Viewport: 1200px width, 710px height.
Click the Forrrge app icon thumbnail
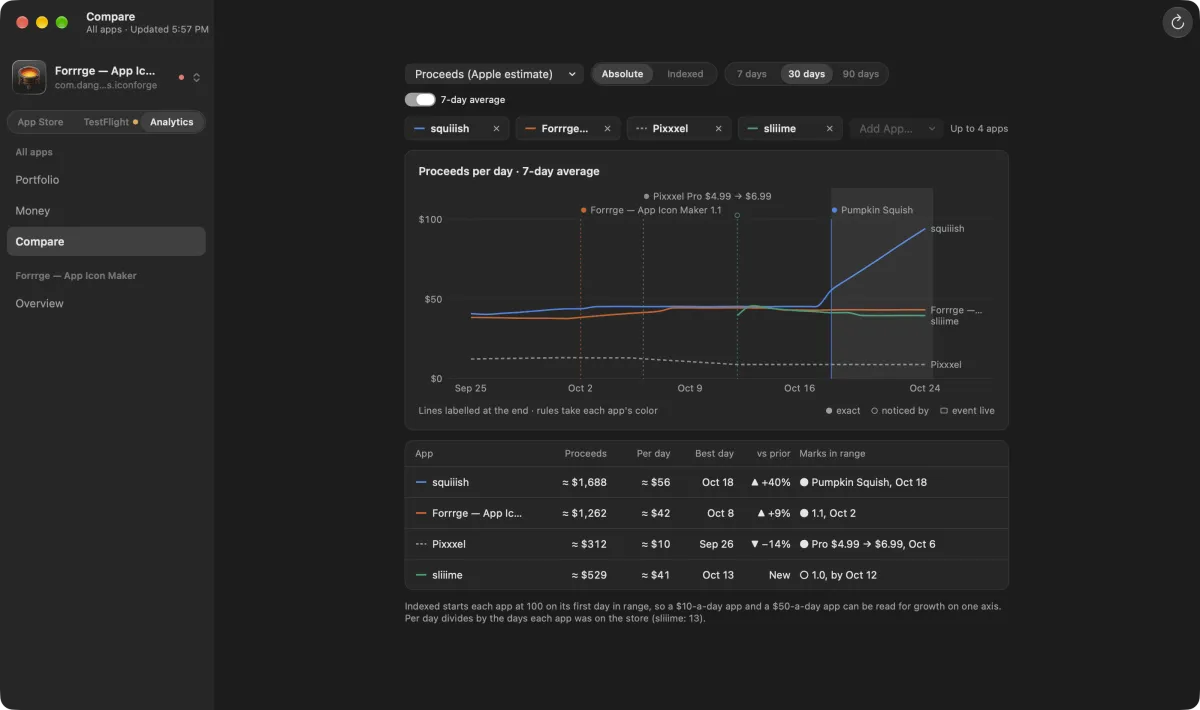(x=28, y=77)
